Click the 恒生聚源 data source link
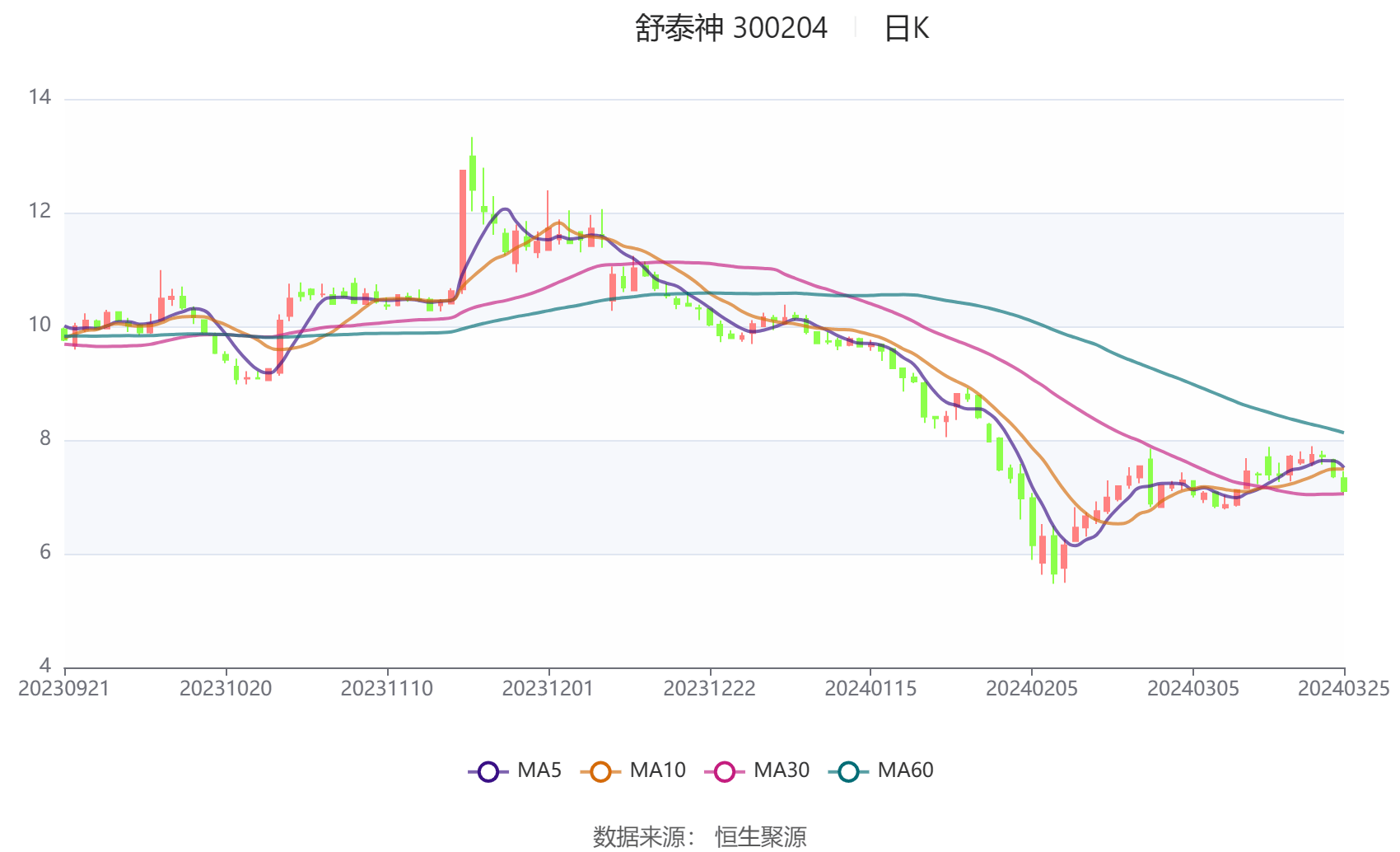The height and width of the screenshot is (852, 1400). pyautogui.click(x=759, y=836)
